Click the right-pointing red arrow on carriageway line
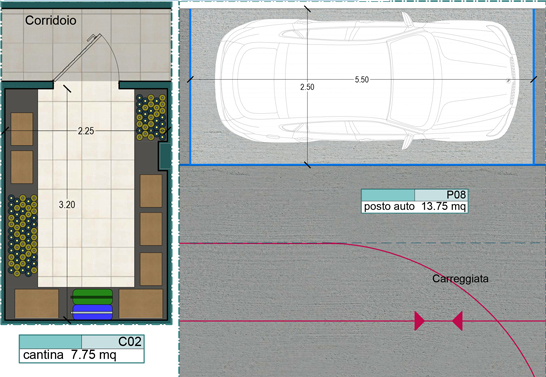Image resolution: width=546 pixels, height=377 pixels. click(420, 321)
